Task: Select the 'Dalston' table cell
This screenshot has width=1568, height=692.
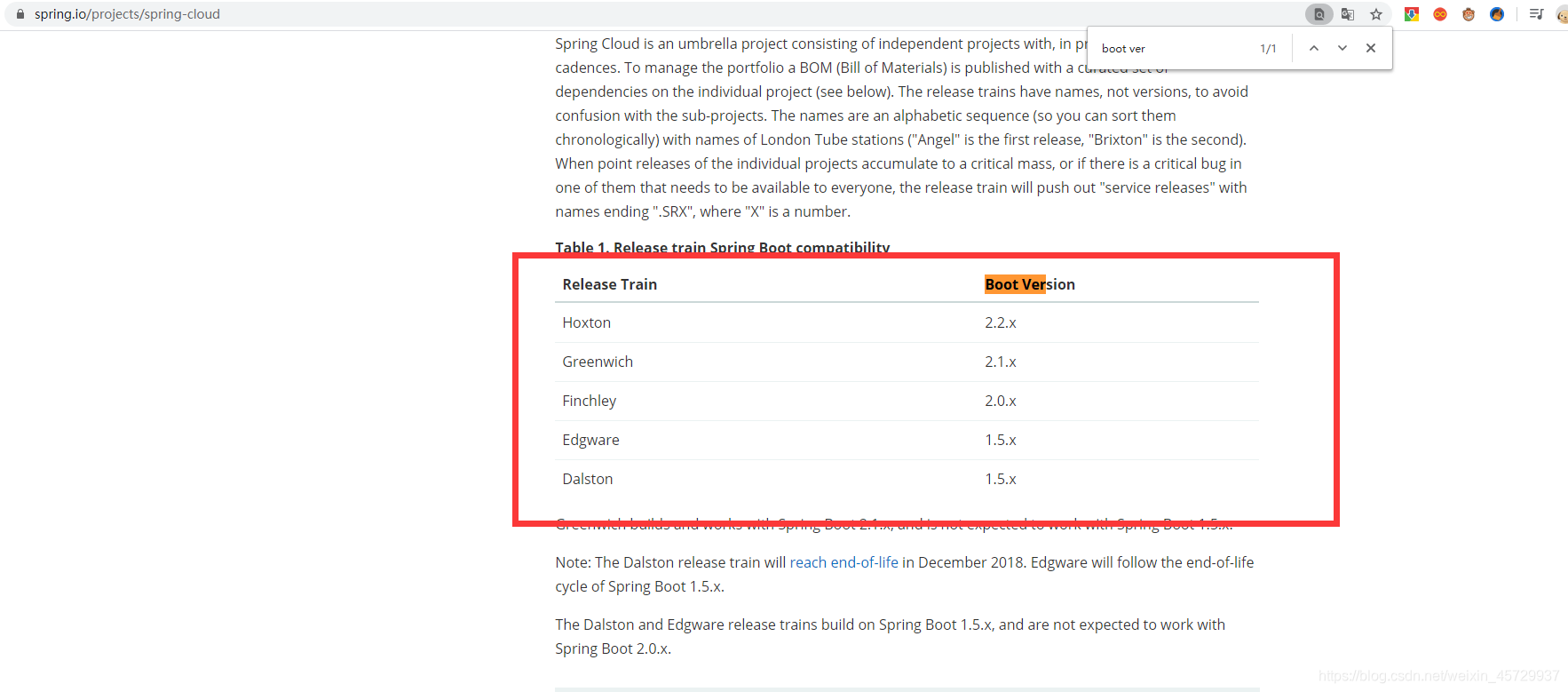Action: (588, 479)
